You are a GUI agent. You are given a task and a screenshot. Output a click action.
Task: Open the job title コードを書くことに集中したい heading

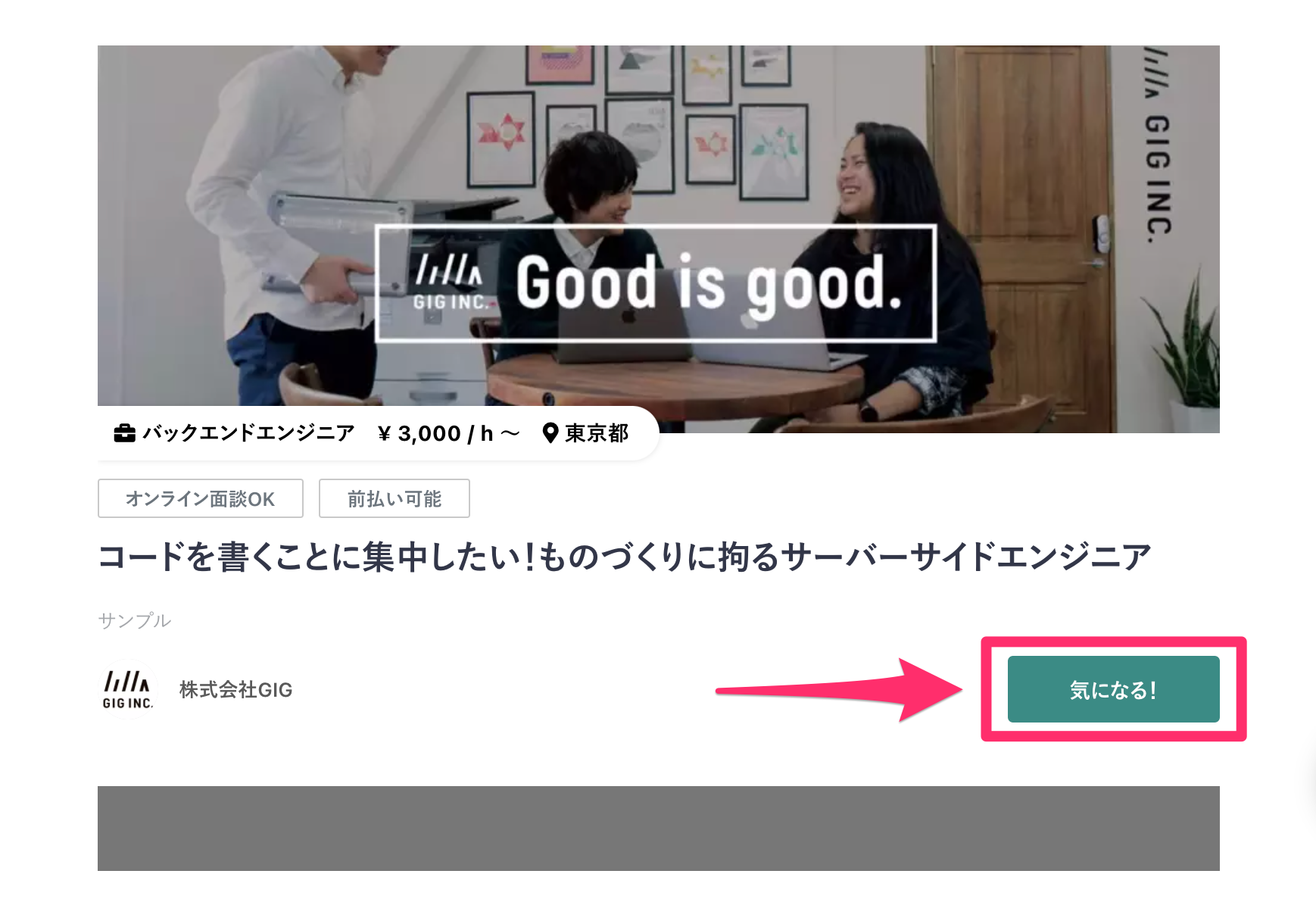click(625, 557)
